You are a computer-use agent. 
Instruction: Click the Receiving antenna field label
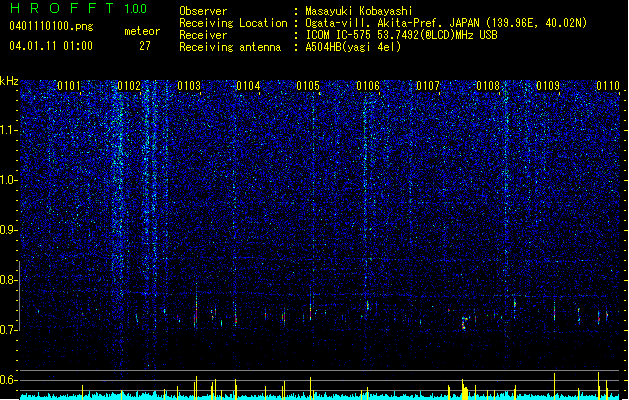(x=230, y=47)
